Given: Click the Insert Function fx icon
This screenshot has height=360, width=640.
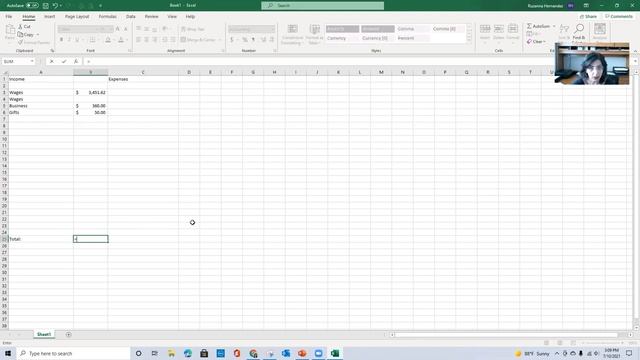Looking at the screenshot, I should (76, 61).
